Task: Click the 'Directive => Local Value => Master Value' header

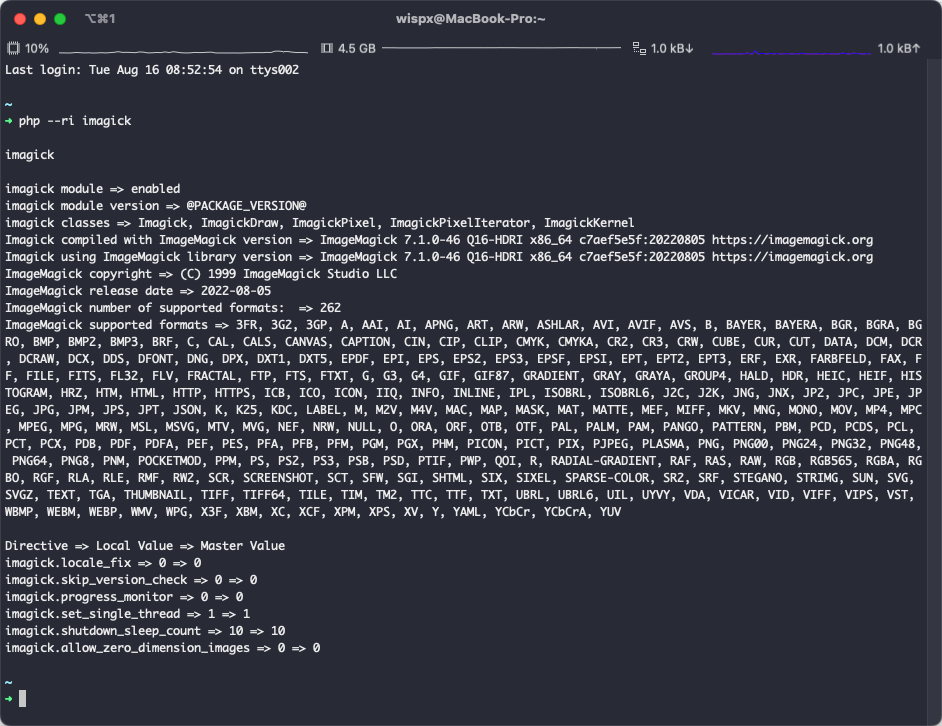Action: (145, 546)
